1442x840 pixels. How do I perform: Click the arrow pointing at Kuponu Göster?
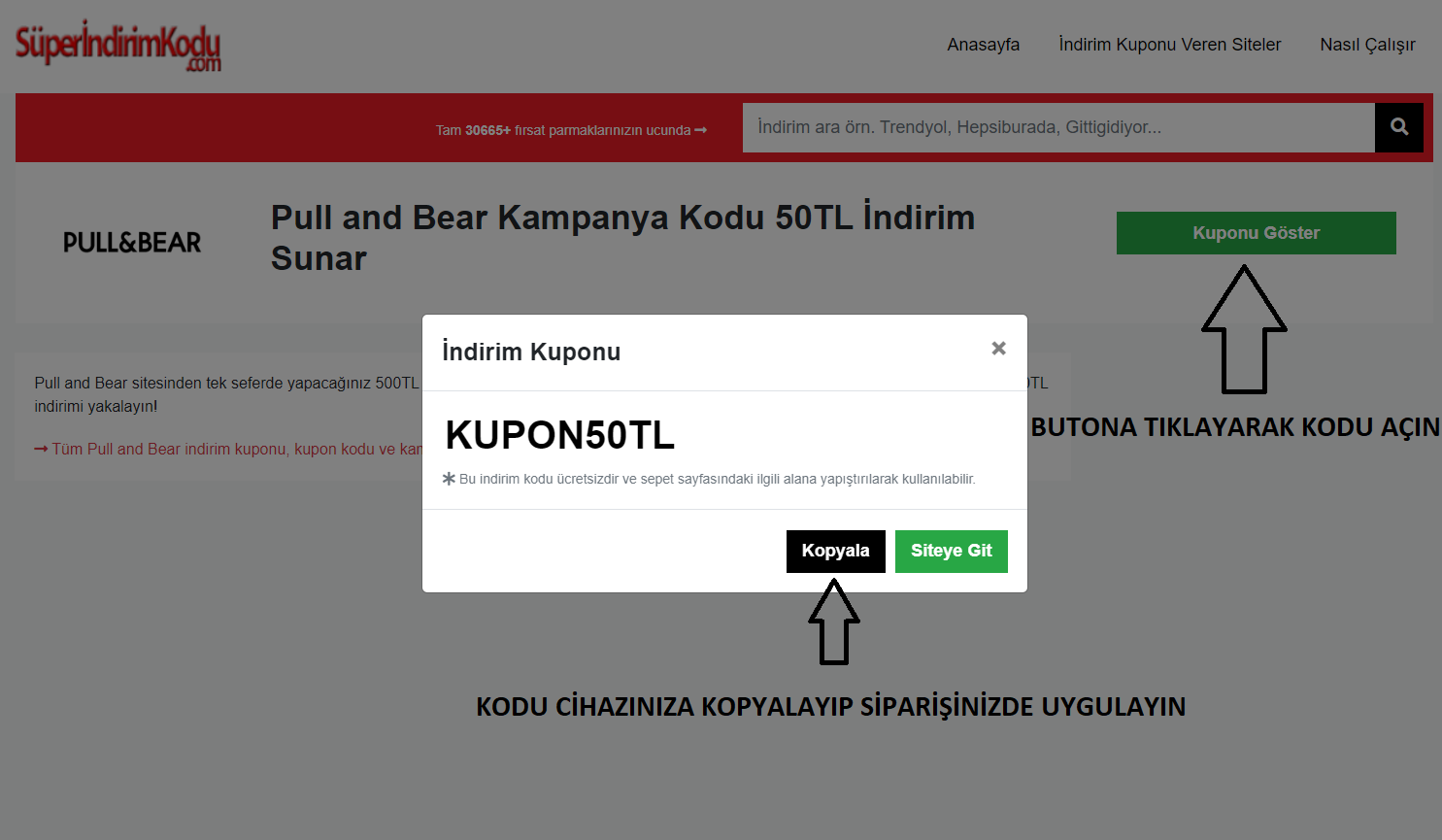pyautogui.click(x=1244, y=330)
